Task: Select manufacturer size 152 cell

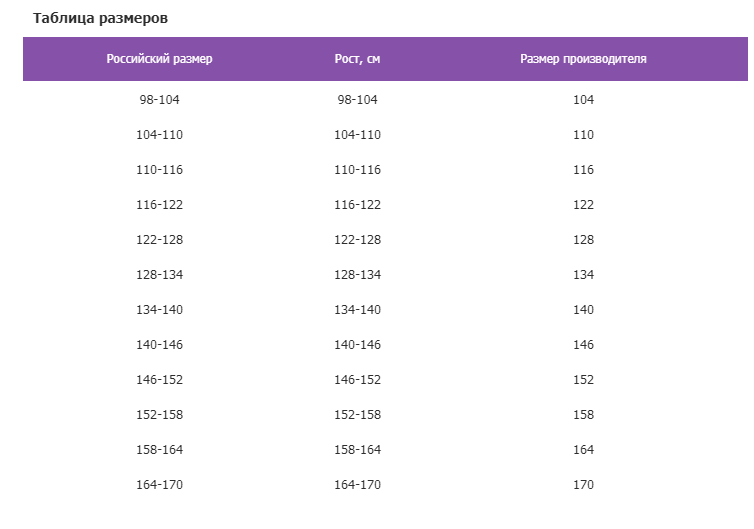Action: pyautogui.click(x=583, y=380)
